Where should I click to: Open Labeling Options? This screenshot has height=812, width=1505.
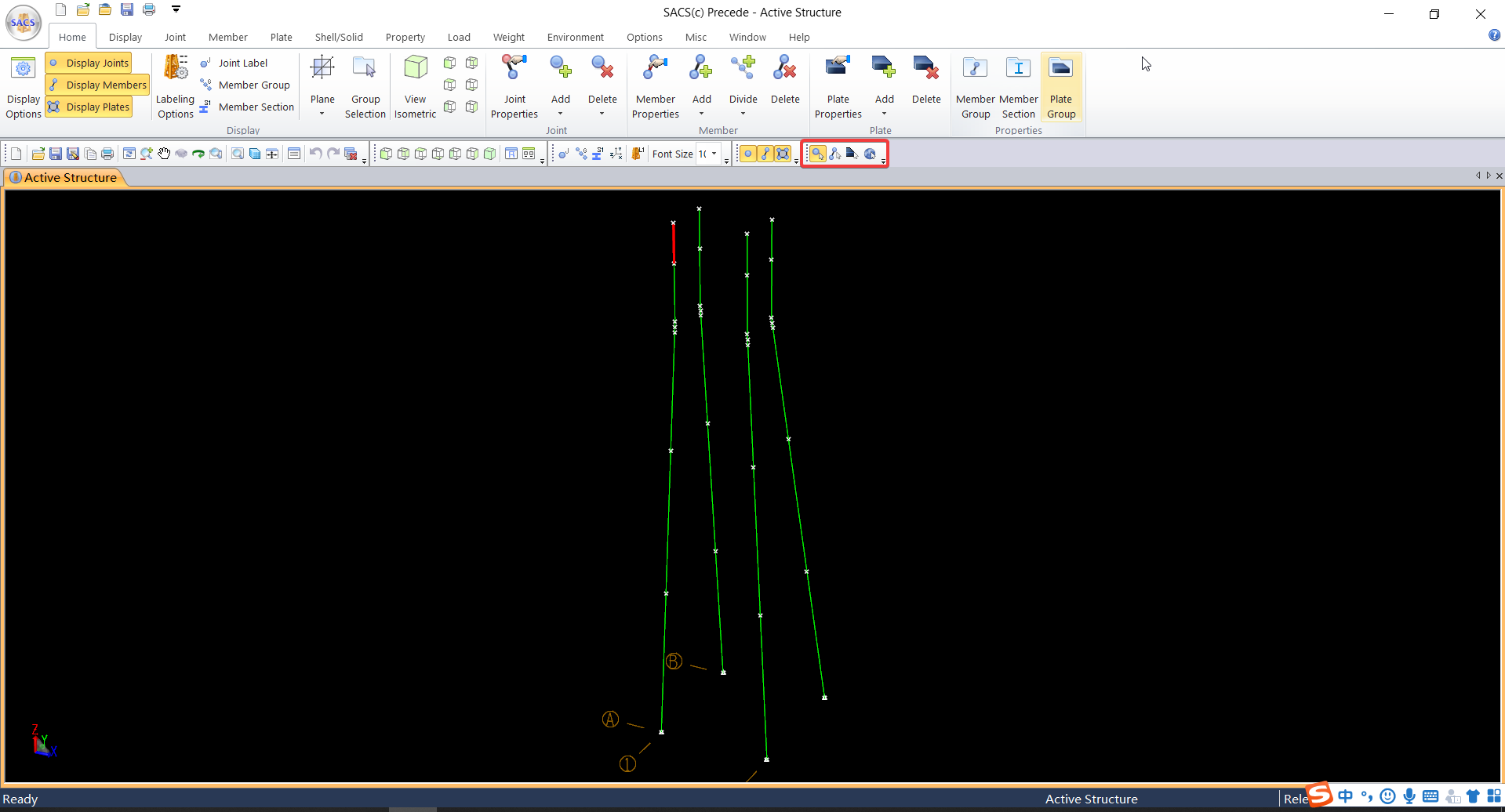(x=175, y=87)
